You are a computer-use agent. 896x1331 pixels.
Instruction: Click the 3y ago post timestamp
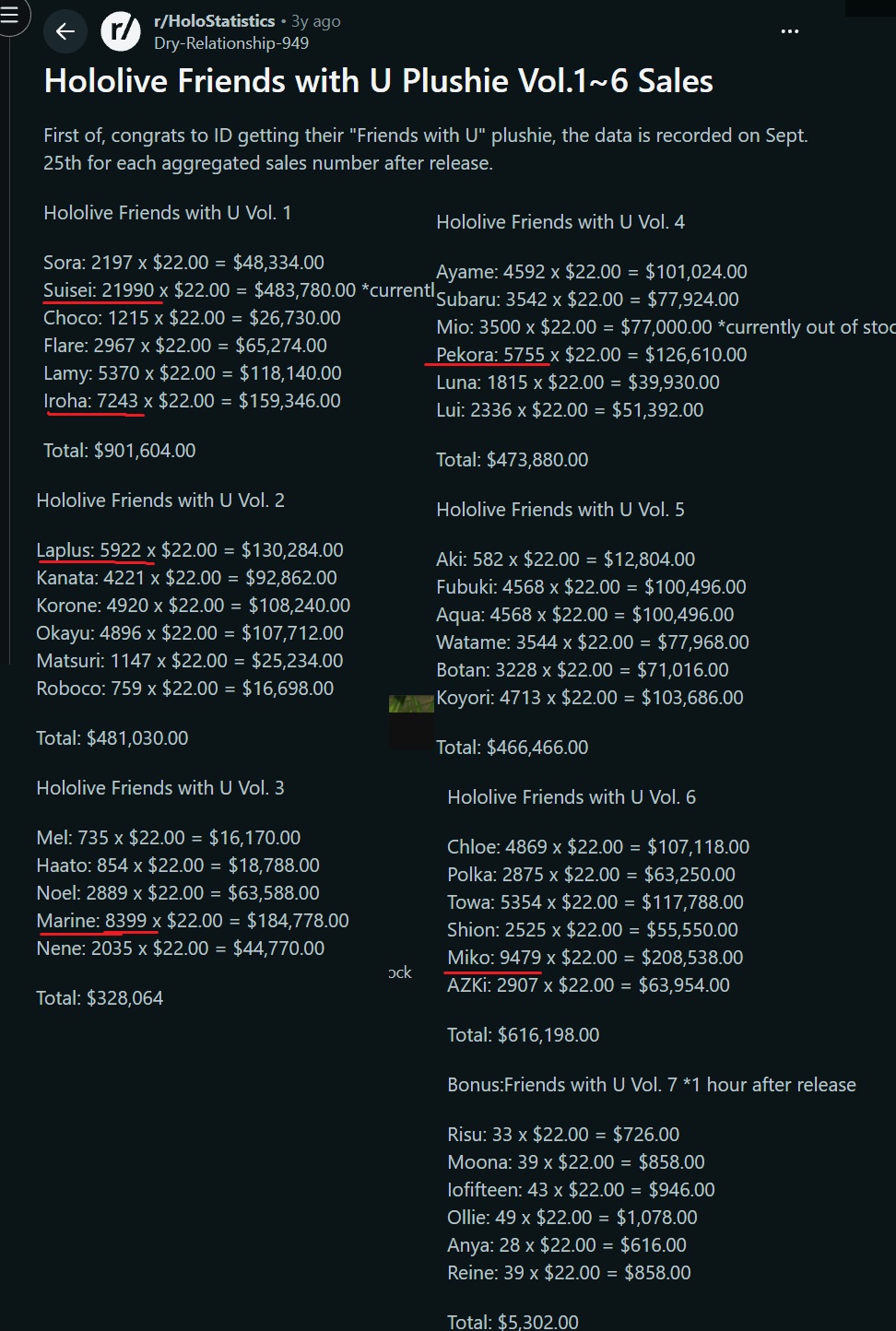(316, 20)
